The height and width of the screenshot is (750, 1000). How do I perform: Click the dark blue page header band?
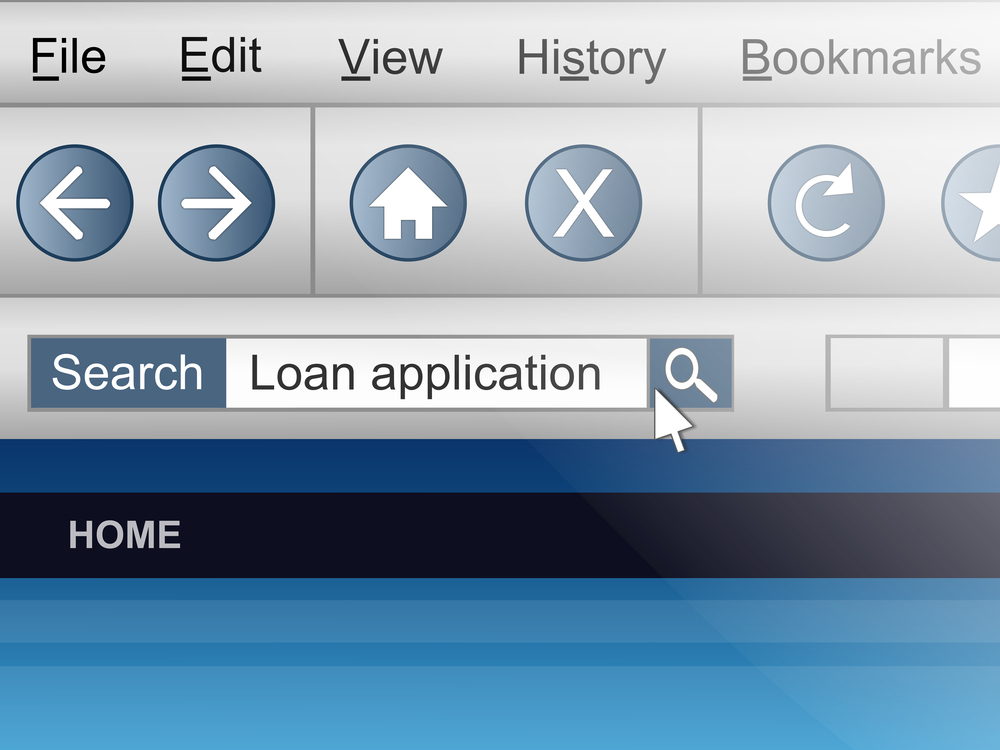click(500, 466)
